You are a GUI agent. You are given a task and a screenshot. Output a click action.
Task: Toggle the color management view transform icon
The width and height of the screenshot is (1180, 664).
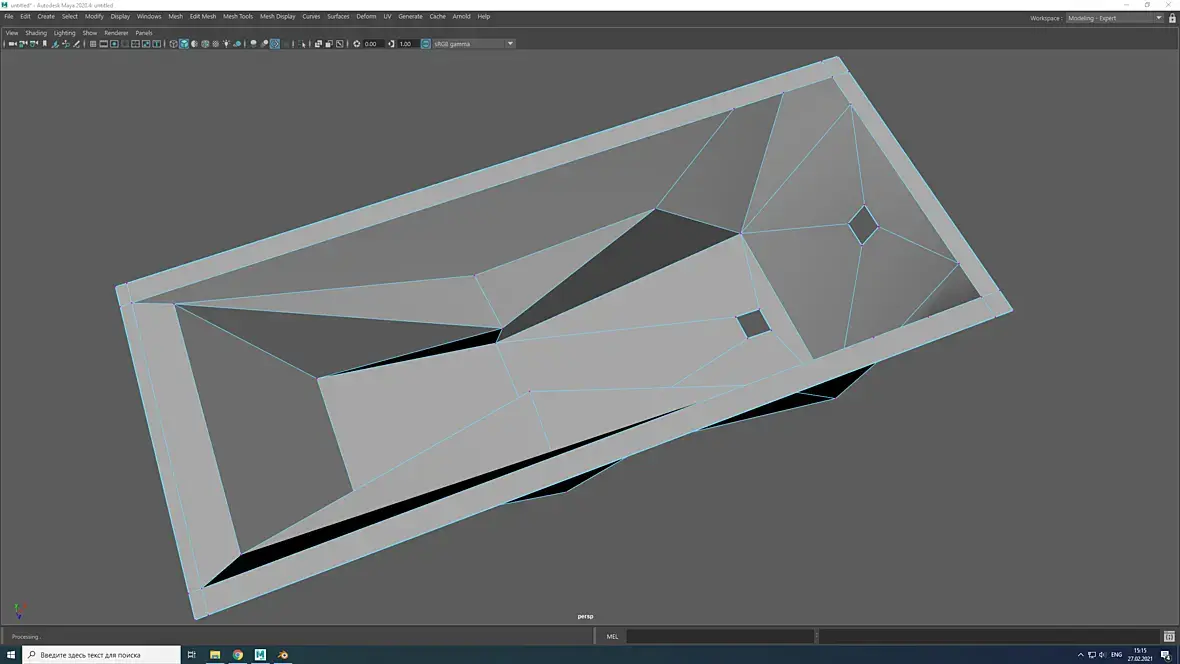pyautogui.click(x=426, y=44)
